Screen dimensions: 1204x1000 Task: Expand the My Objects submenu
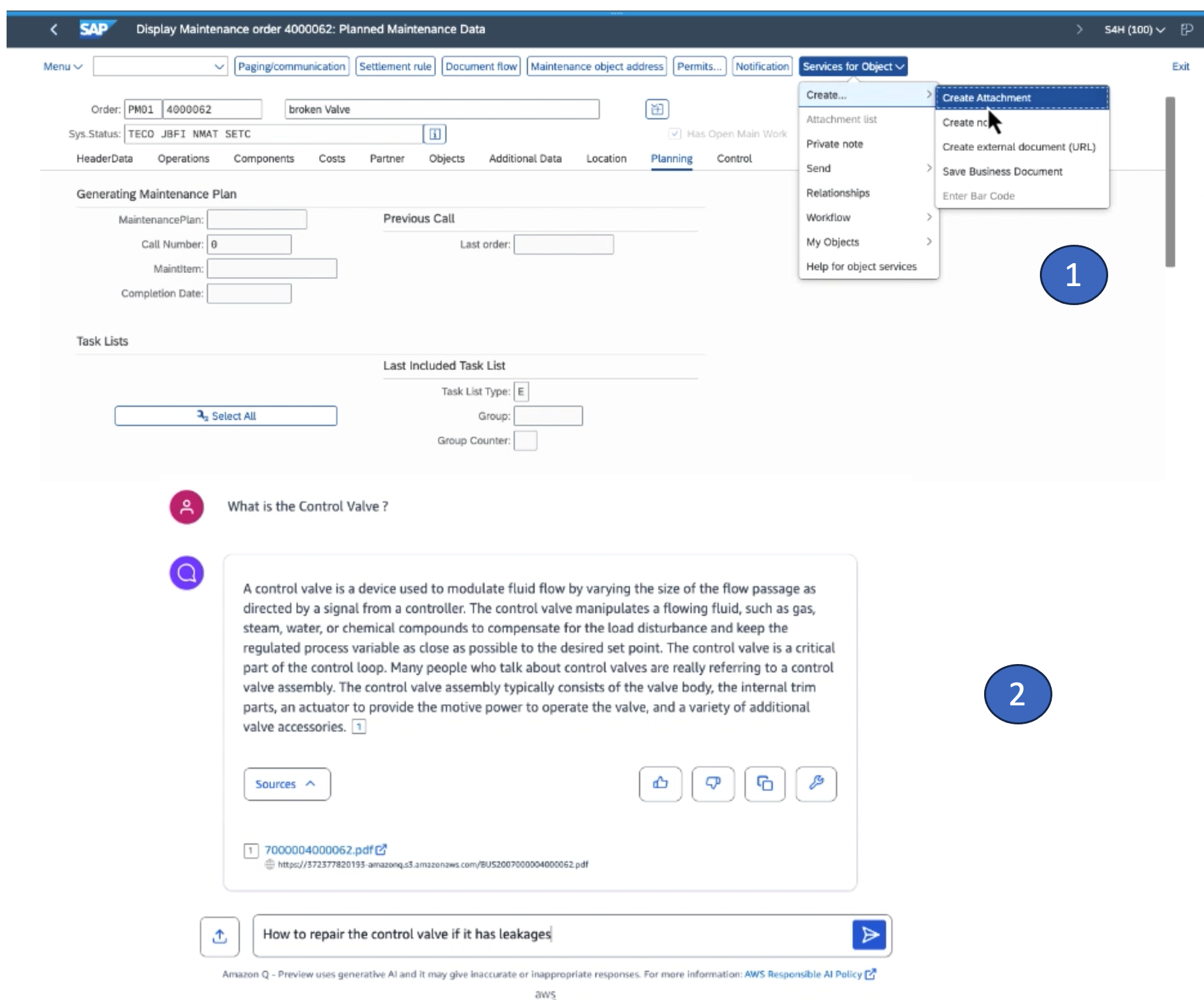869,242
